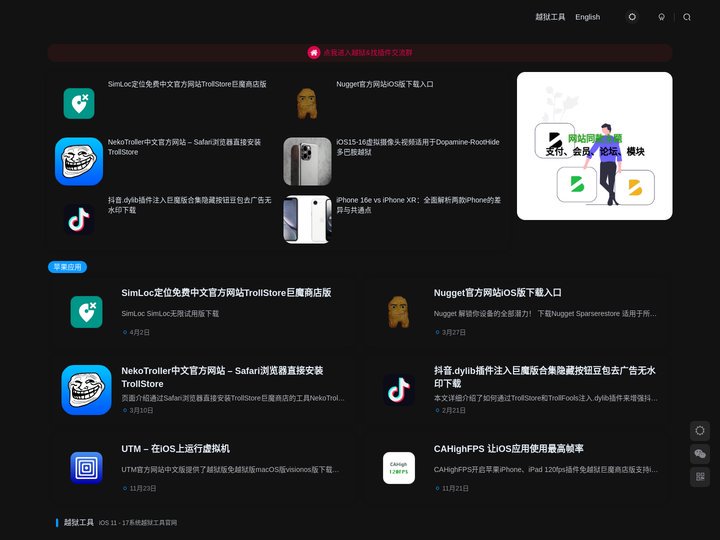The height and width of the screenshot is (540, 720).
Task: Open iOS15-16虚拟摄像头视频 article link
Action: click(418, 147)
